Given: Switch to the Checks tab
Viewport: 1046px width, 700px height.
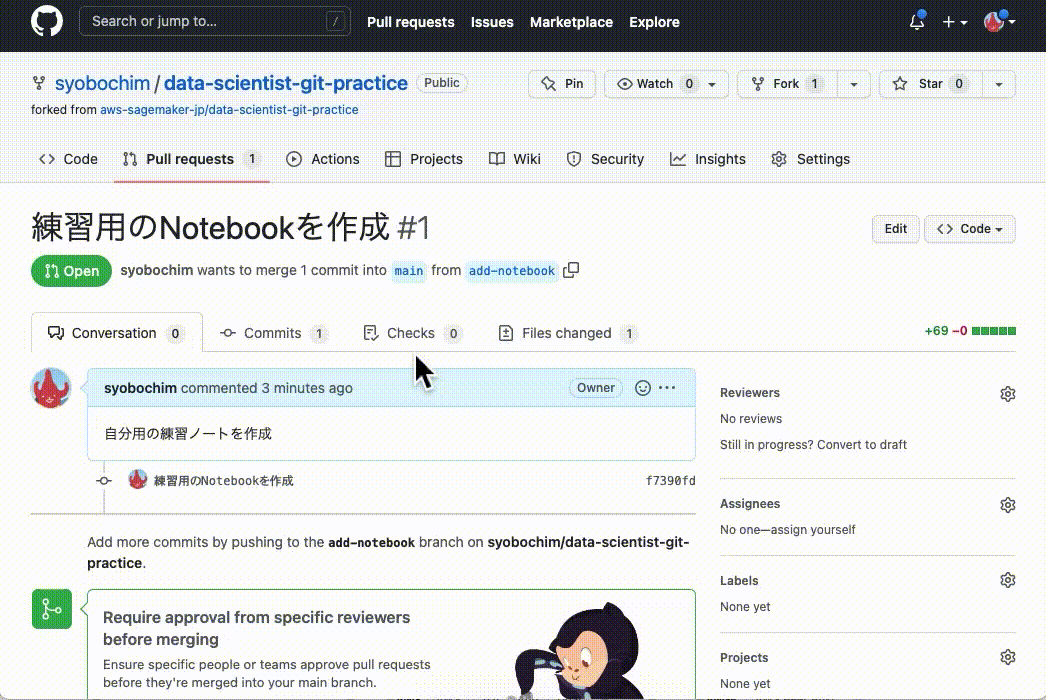Looking at the screenshot, I should coord(412,333).
